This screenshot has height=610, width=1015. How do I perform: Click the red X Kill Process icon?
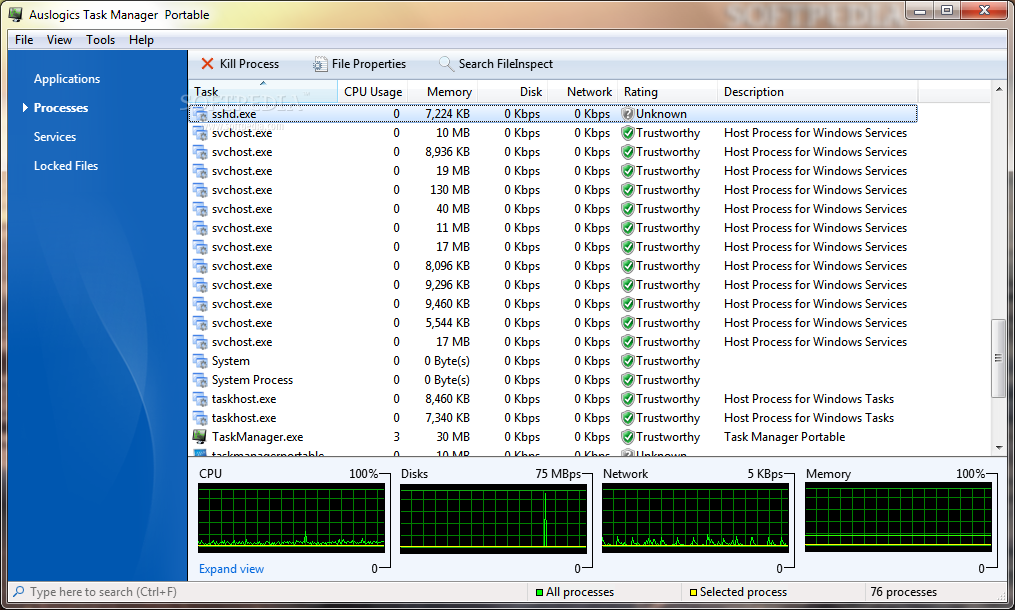(207, 63)
